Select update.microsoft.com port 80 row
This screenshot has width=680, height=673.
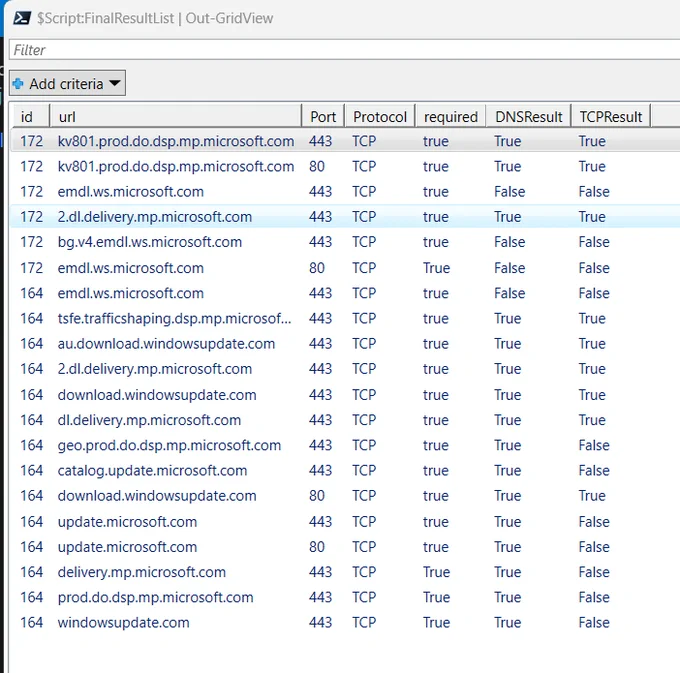tap(345, 547)
